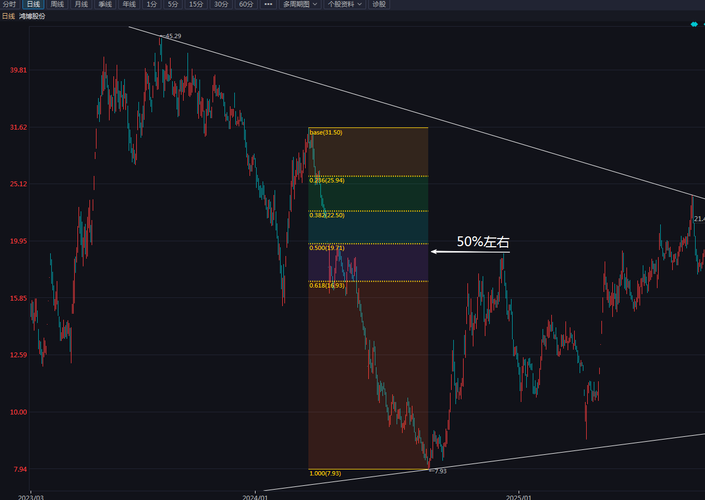Select the 日线 daily chart tab
This screenshot has width=705, height=500.
pos(33,4)
